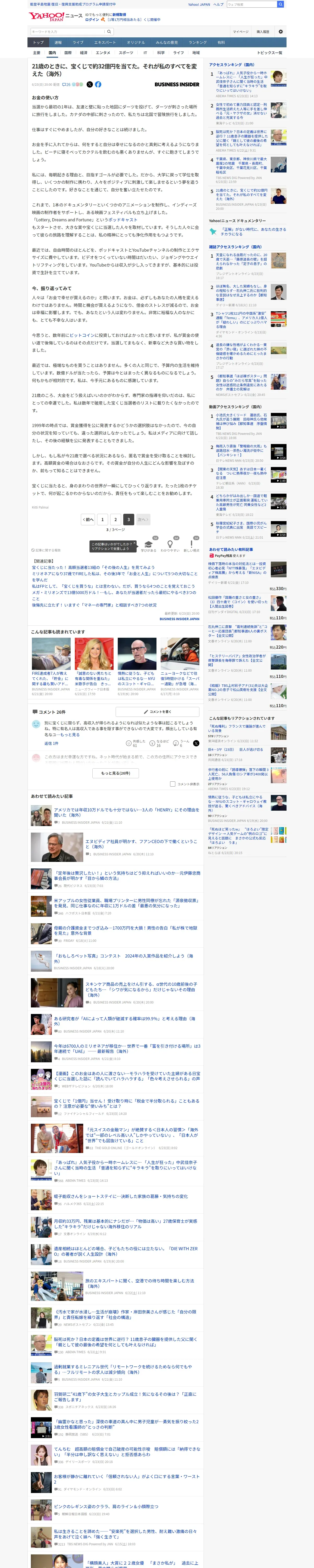This screenshot has height=1568, width=314.
Task: Go to the previous page with ‹前へ
Action: coord(88,519)
